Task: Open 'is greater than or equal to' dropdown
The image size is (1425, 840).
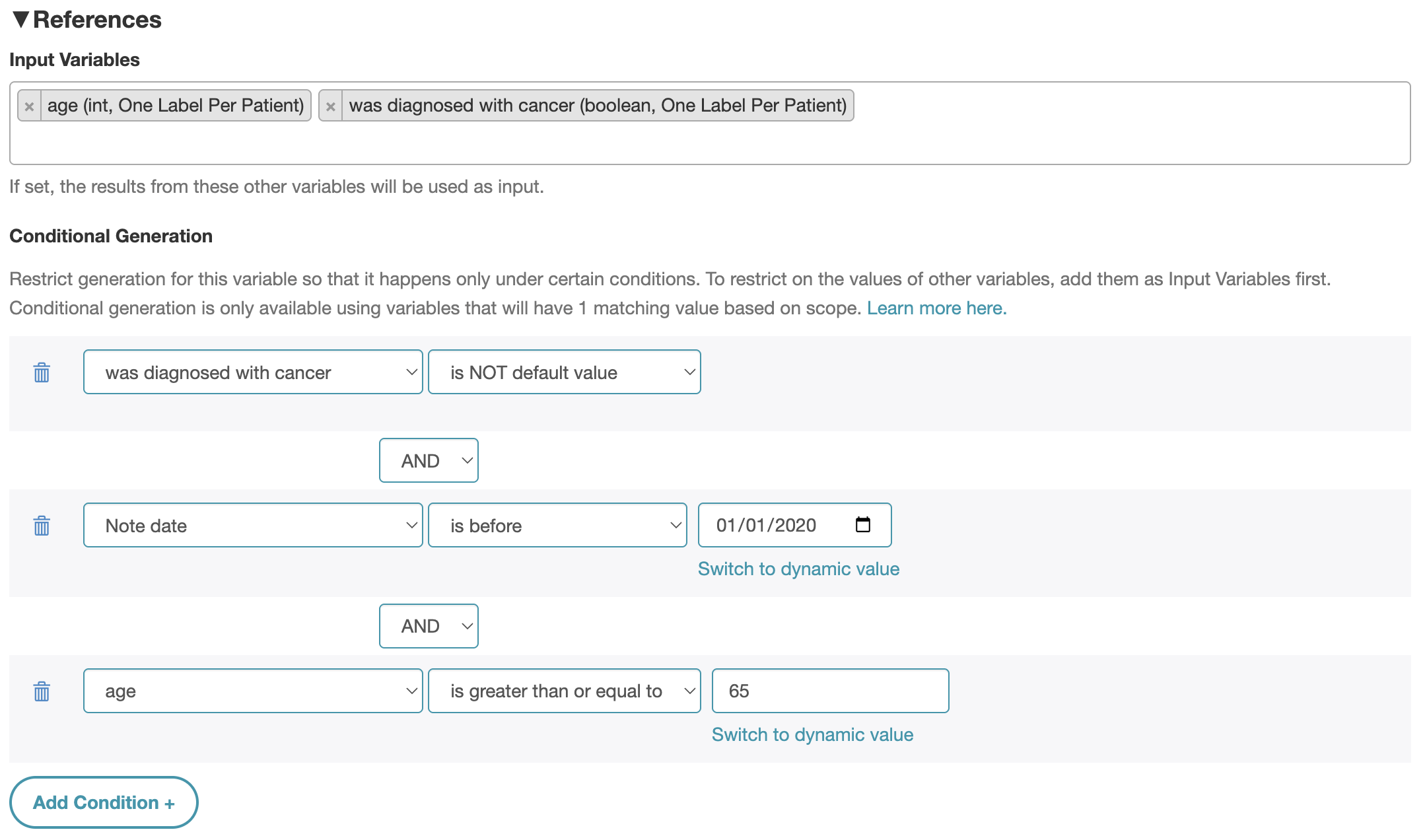Action: tap(564, 691)
